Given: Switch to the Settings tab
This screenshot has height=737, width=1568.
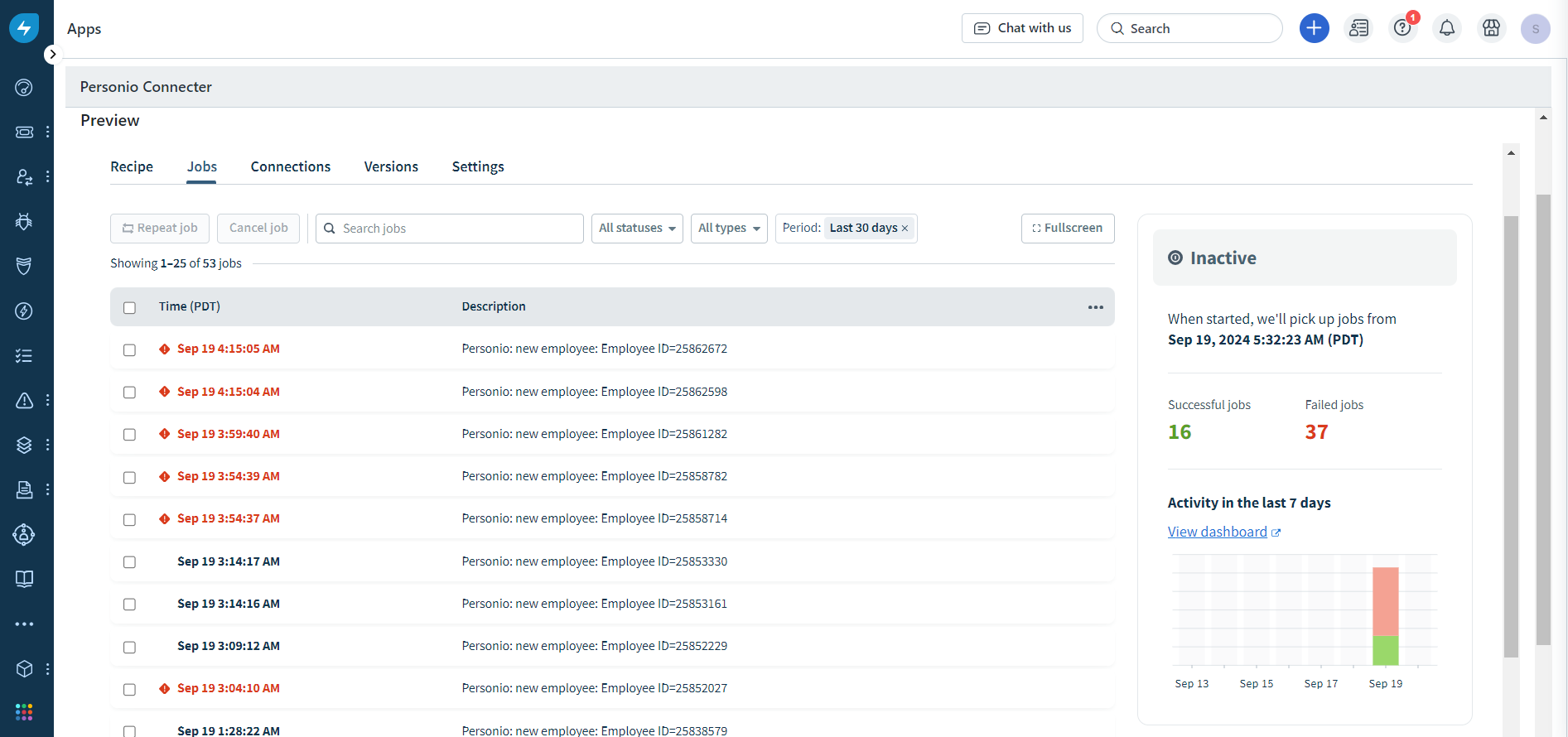Looking at the screenshot, I should (478, 166).
